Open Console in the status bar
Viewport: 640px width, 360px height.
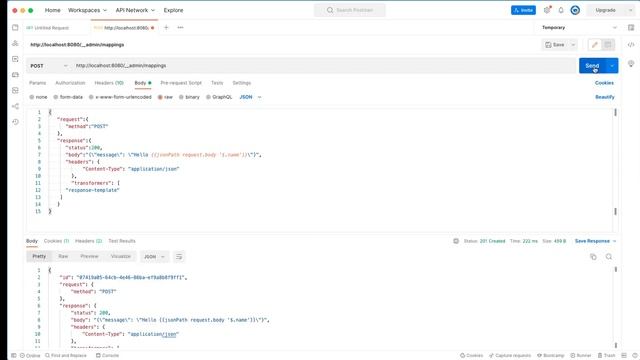point(107,356)
